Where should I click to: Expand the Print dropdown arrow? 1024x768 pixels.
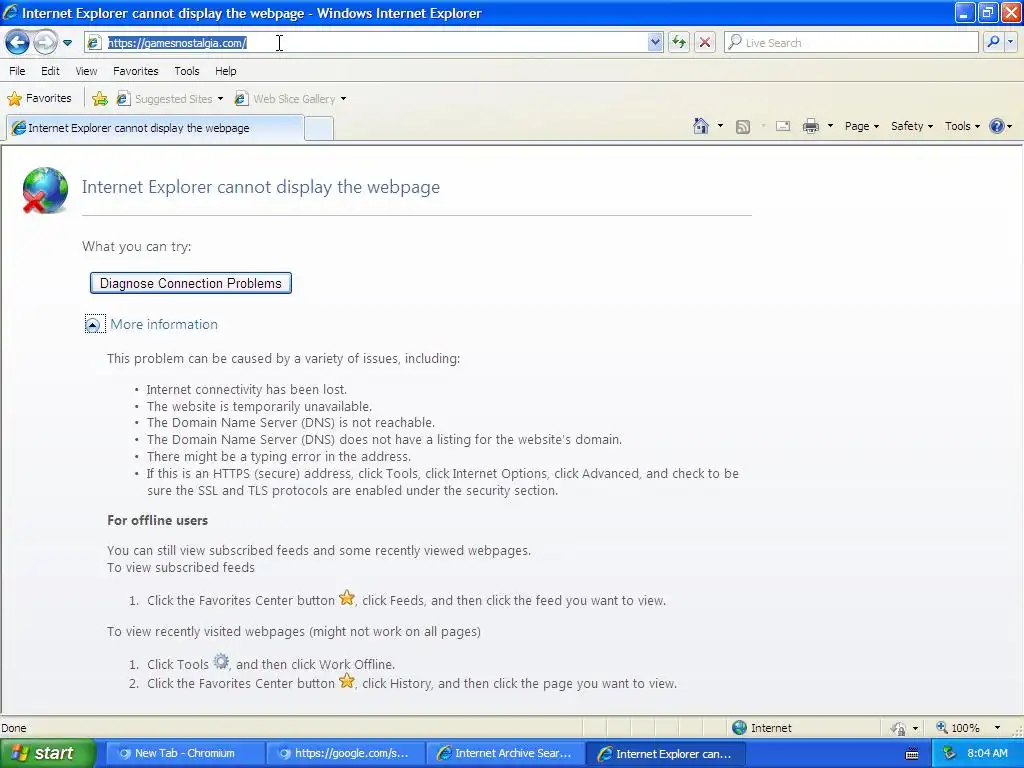click(x=831, y=126)
